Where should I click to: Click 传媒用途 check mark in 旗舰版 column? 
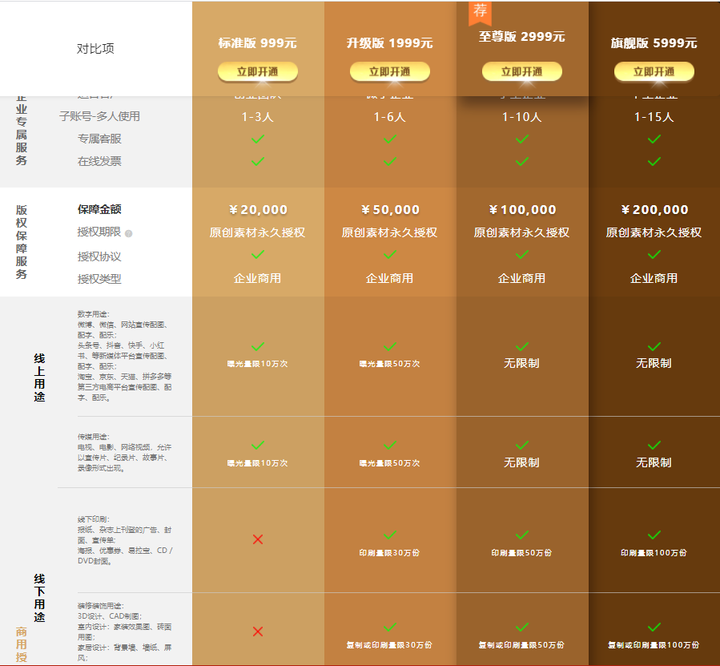(654, 445)
